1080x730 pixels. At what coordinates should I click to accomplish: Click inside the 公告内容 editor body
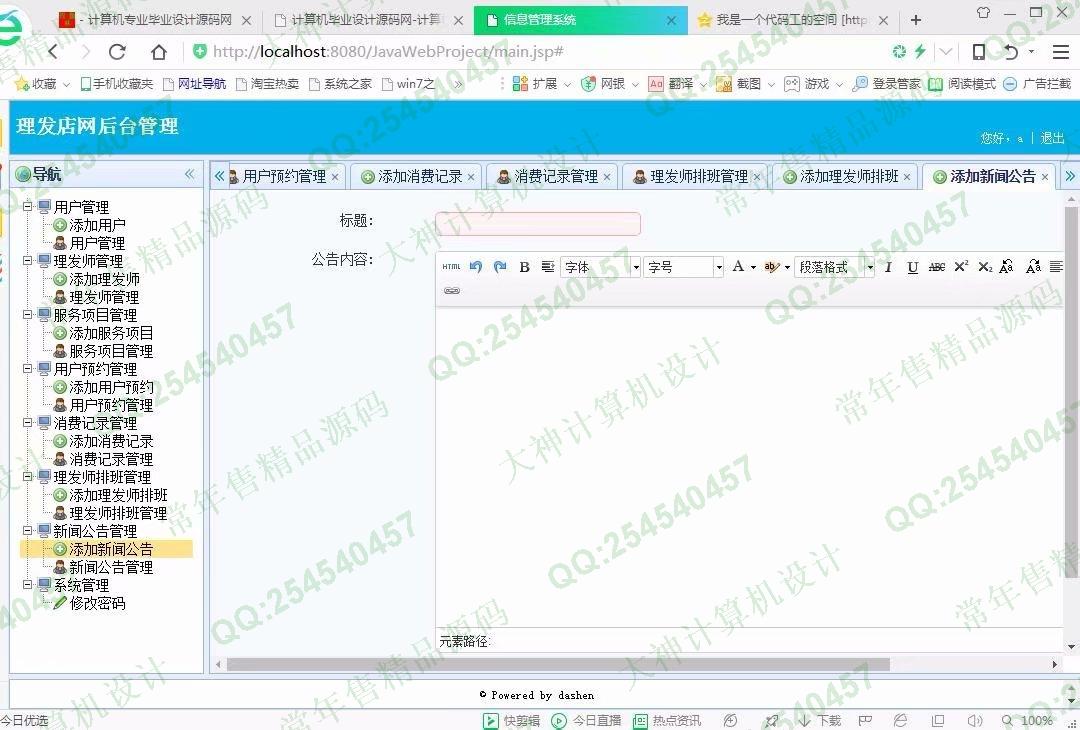[x=749, y=466]
